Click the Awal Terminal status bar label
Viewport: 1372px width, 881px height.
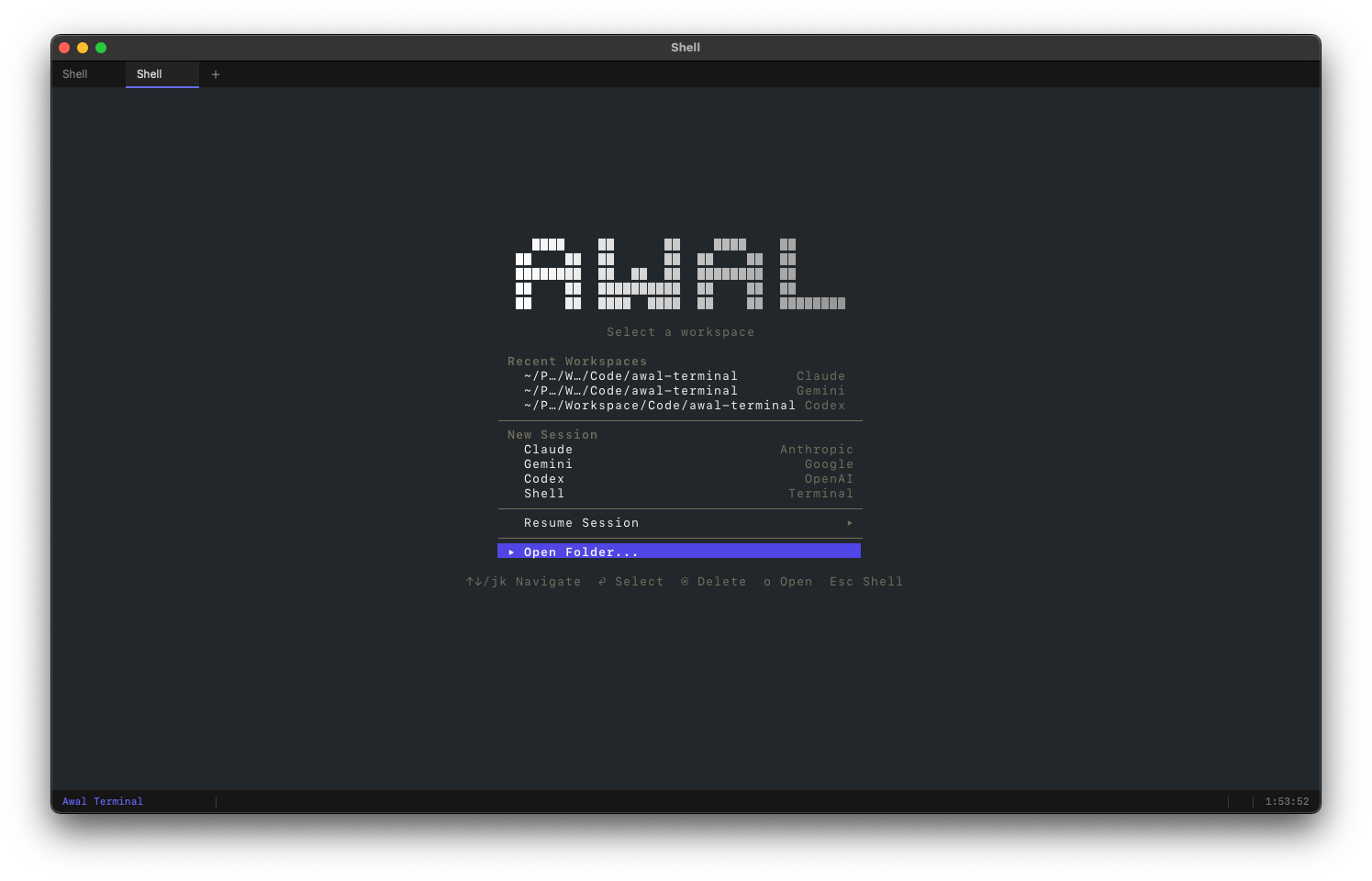point(103,801)
